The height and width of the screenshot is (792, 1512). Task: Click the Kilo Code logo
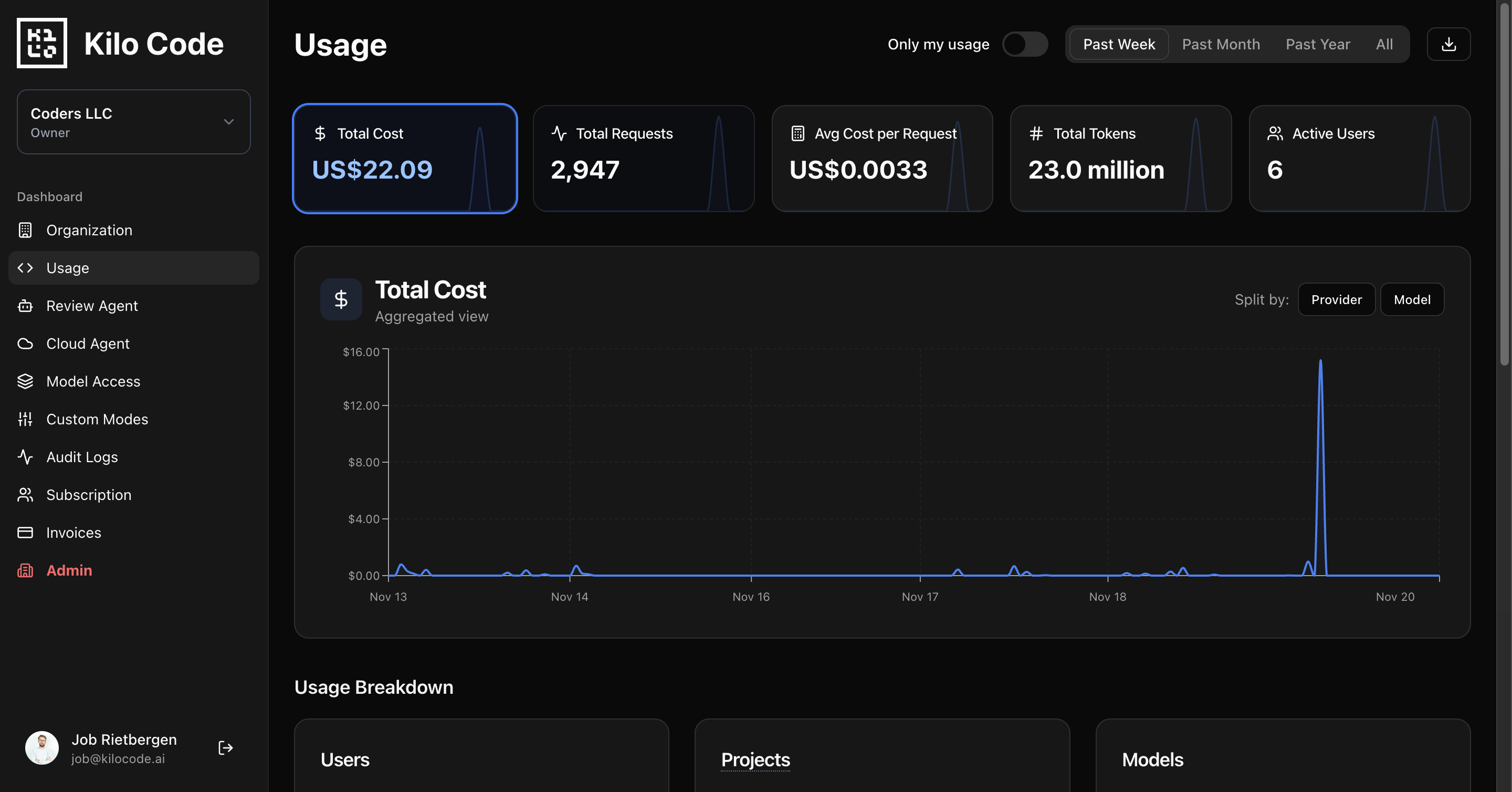coord(42,43)
